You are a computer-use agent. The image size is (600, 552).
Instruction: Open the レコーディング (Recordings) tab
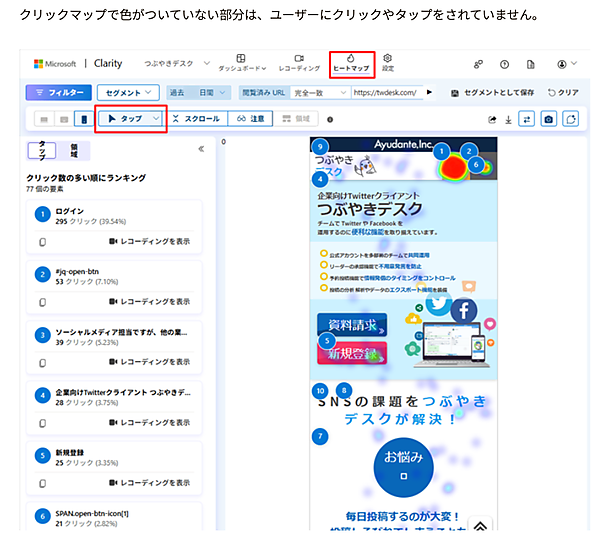coord(299,64)
